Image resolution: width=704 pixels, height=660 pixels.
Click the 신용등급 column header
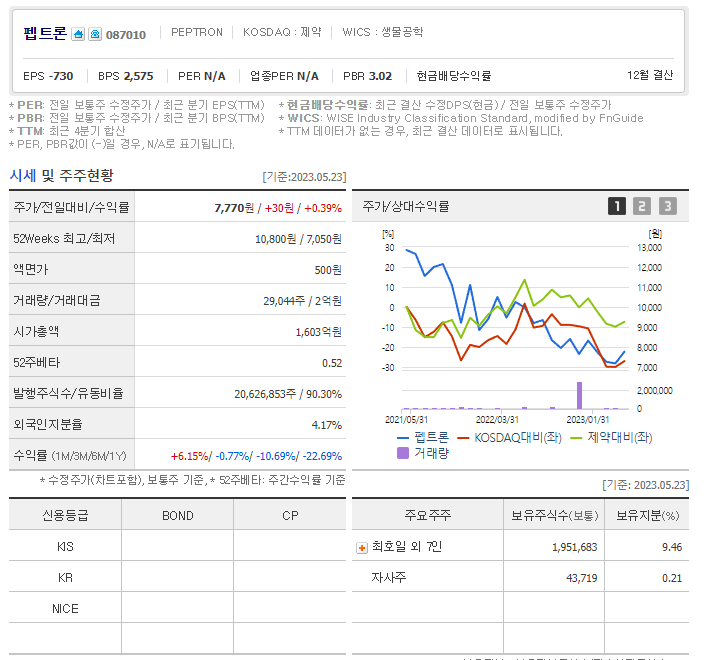65,515
